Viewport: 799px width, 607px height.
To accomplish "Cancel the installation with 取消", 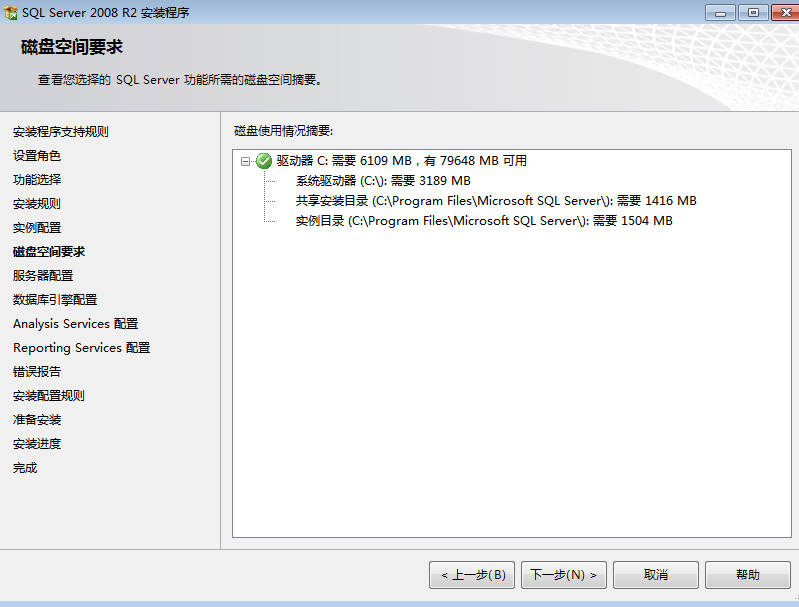I will [x=656, y=575].
